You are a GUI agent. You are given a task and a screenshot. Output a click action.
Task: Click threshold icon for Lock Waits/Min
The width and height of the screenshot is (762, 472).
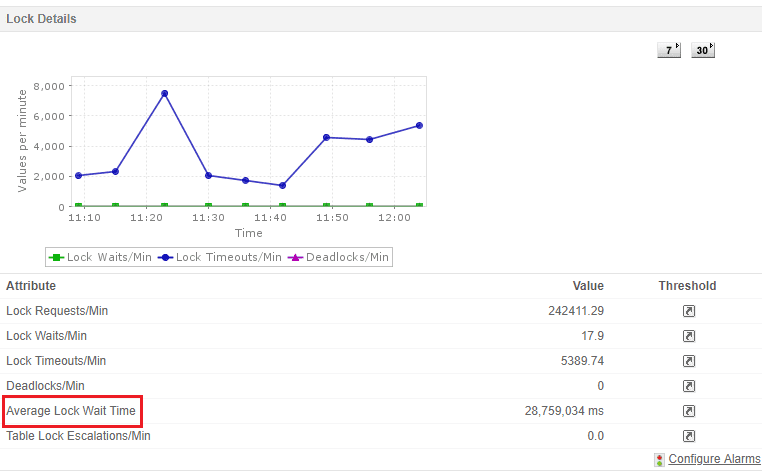[x=688, y=336]
